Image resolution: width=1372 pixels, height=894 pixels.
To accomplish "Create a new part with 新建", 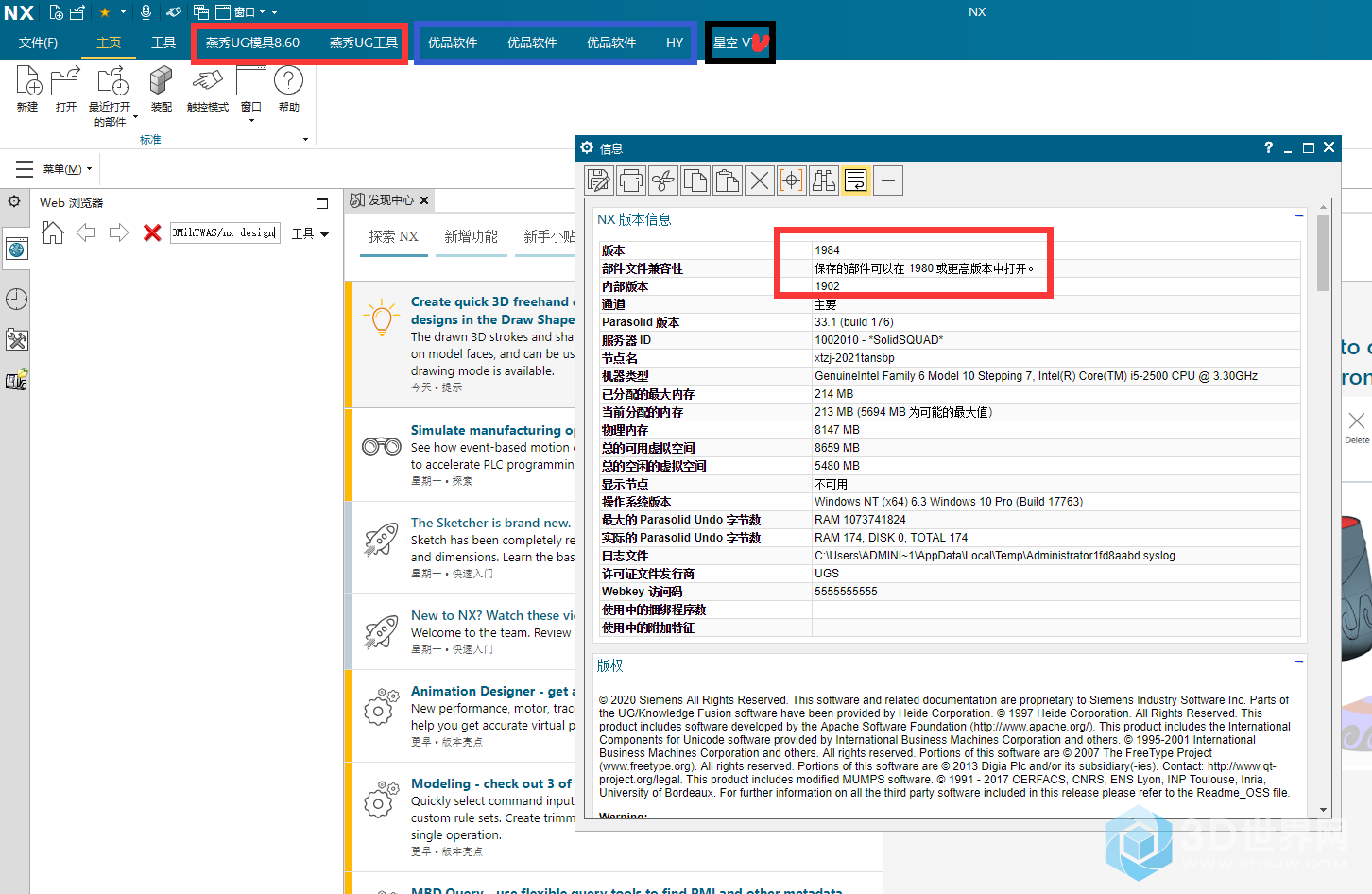I will click(x=27, y=89).
